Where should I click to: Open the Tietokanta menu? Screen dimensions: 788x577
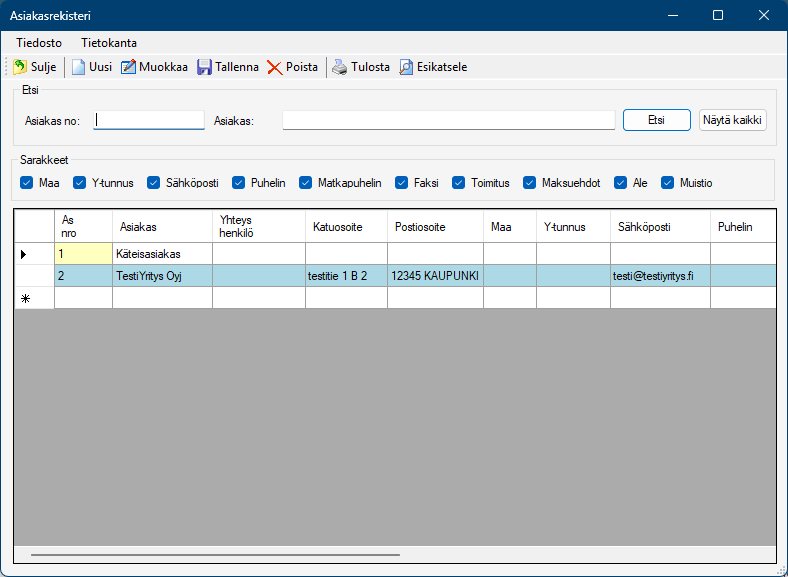point(109,43)
